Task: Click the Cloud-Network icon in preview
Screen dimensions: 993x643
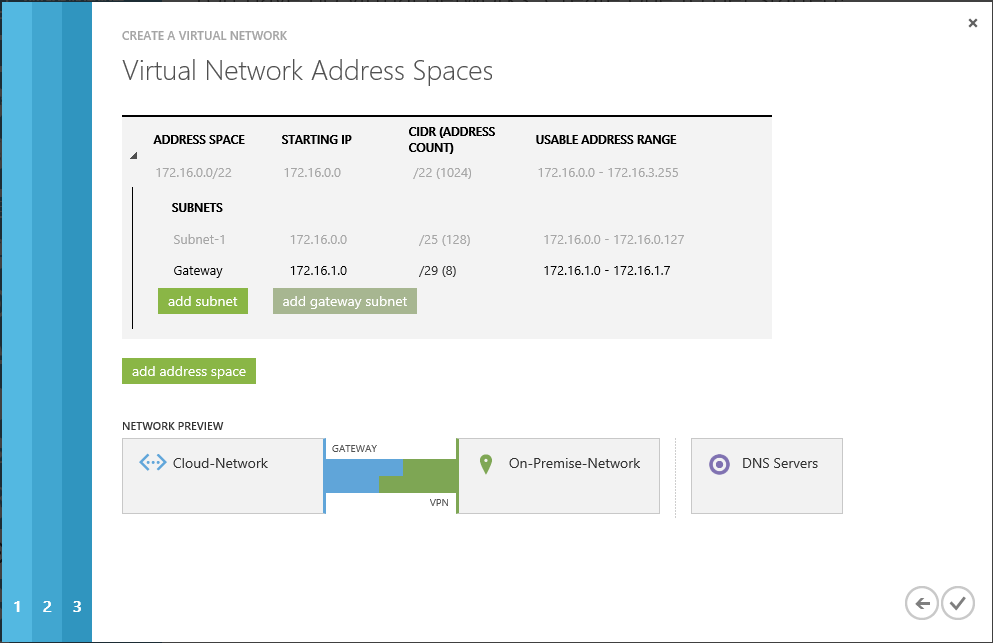Action: pyautogui.click(x=152, y=463)
